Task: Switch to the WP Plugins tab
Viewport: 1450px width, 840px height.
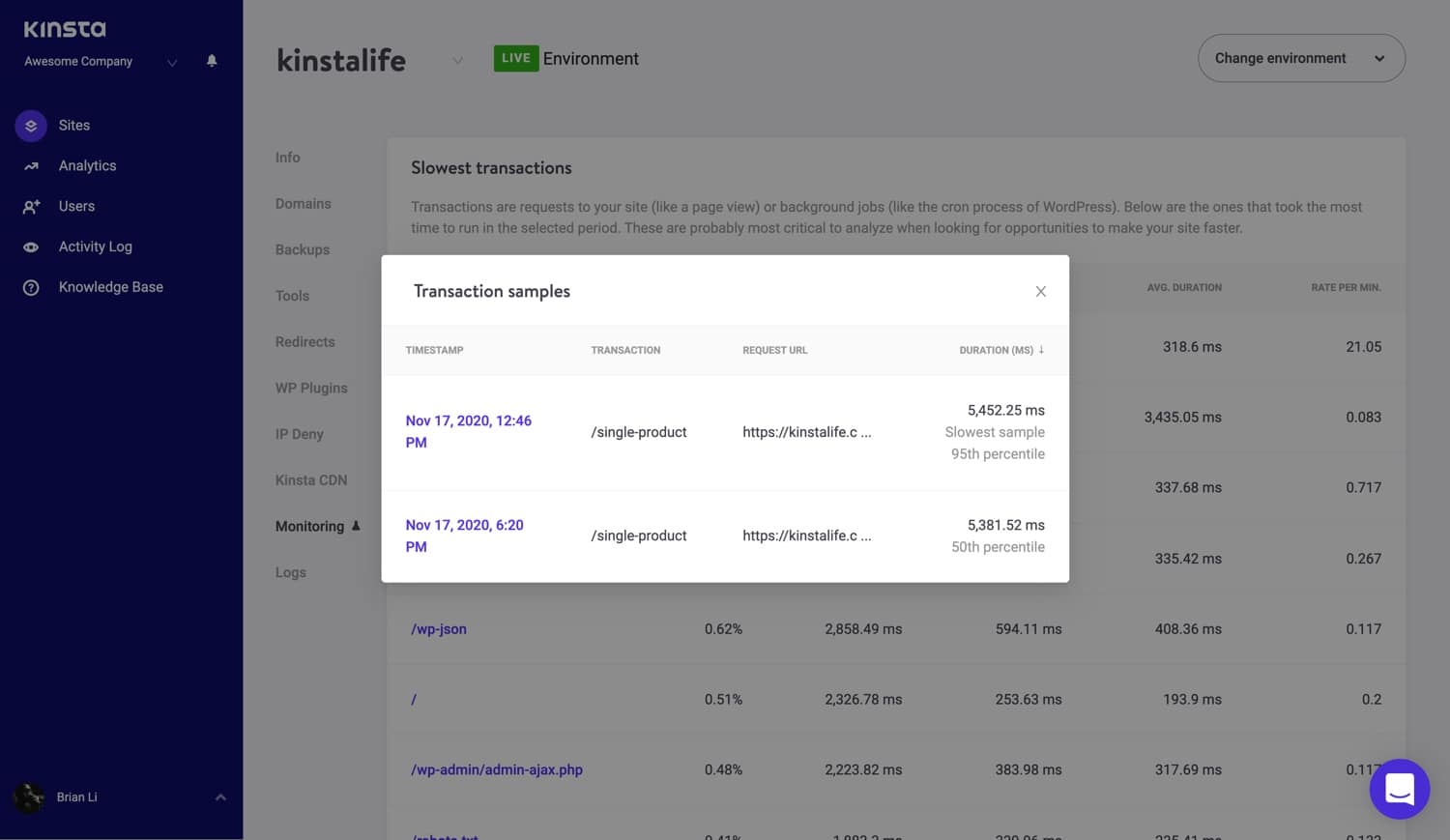Action: coord(310,388)
